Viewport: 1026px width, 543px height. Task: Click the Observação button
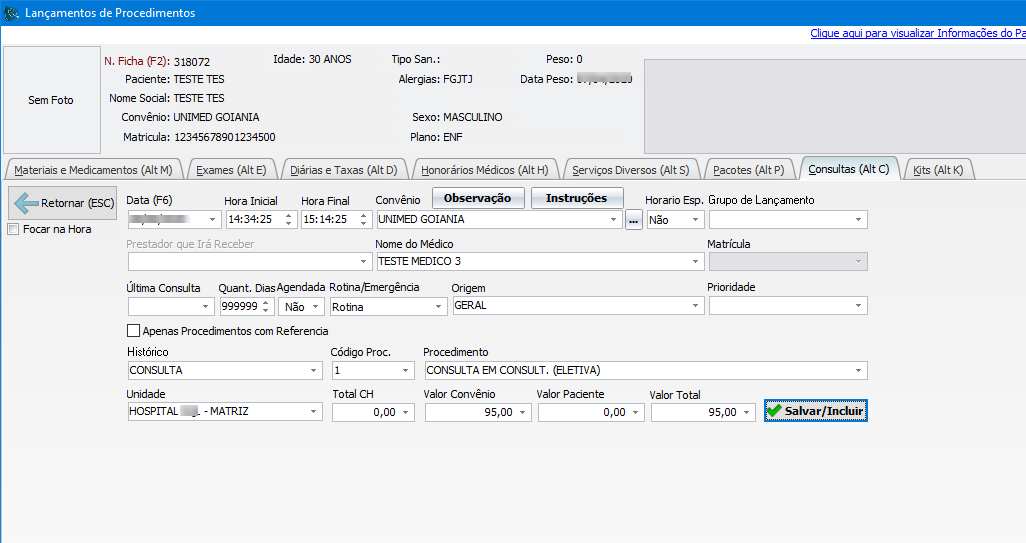tap(477, 198)
